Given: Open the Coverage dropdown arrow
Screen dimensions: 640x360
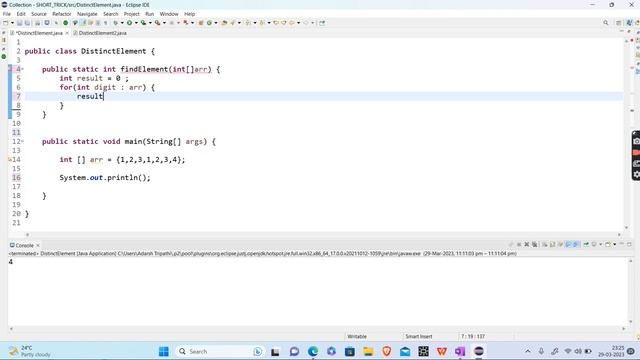Looking at the screenshot, I should (x=150, y=23).
